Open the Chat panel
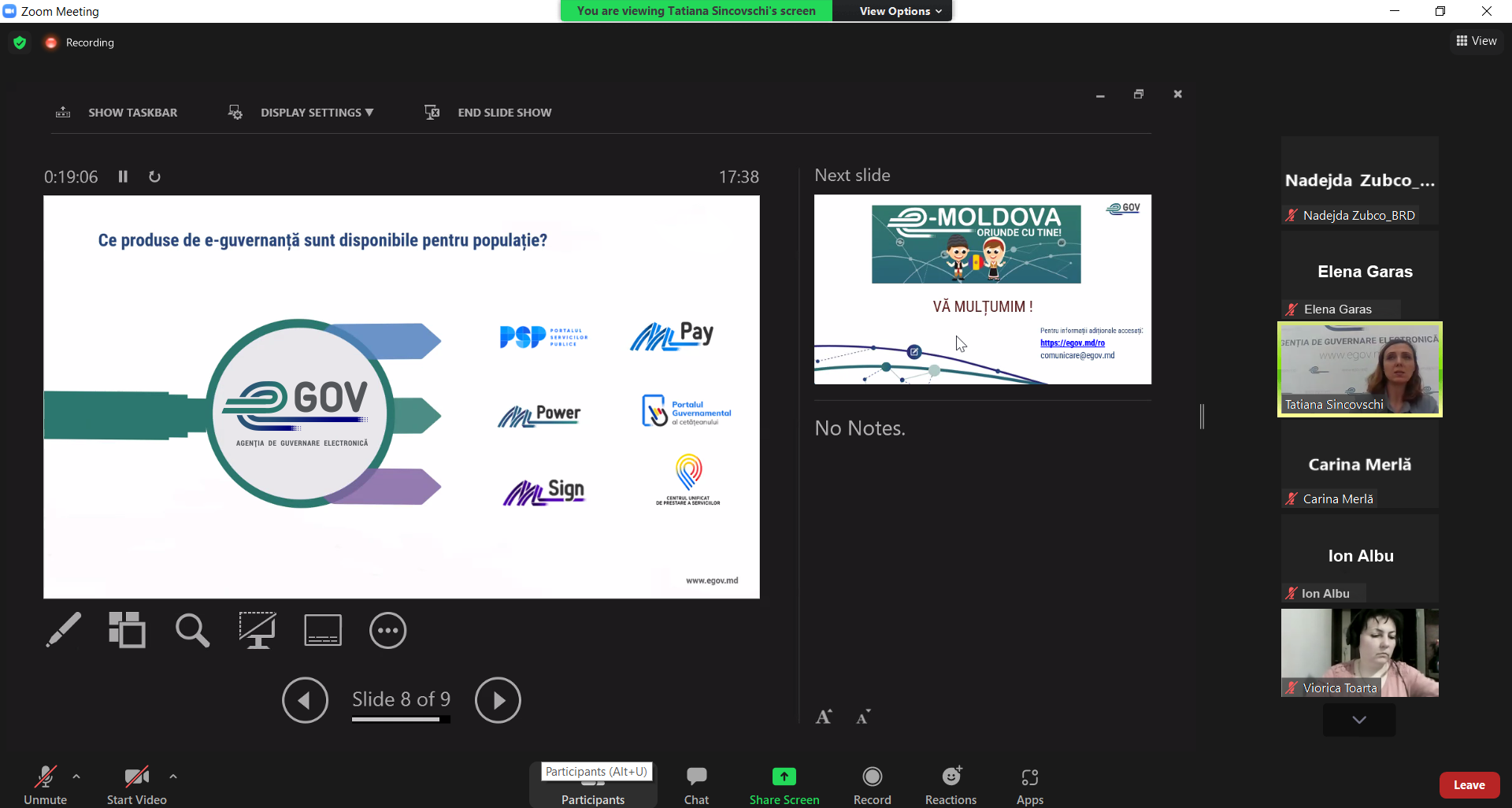The width and height of the screenshot is (1512, 808). (696, 785)
